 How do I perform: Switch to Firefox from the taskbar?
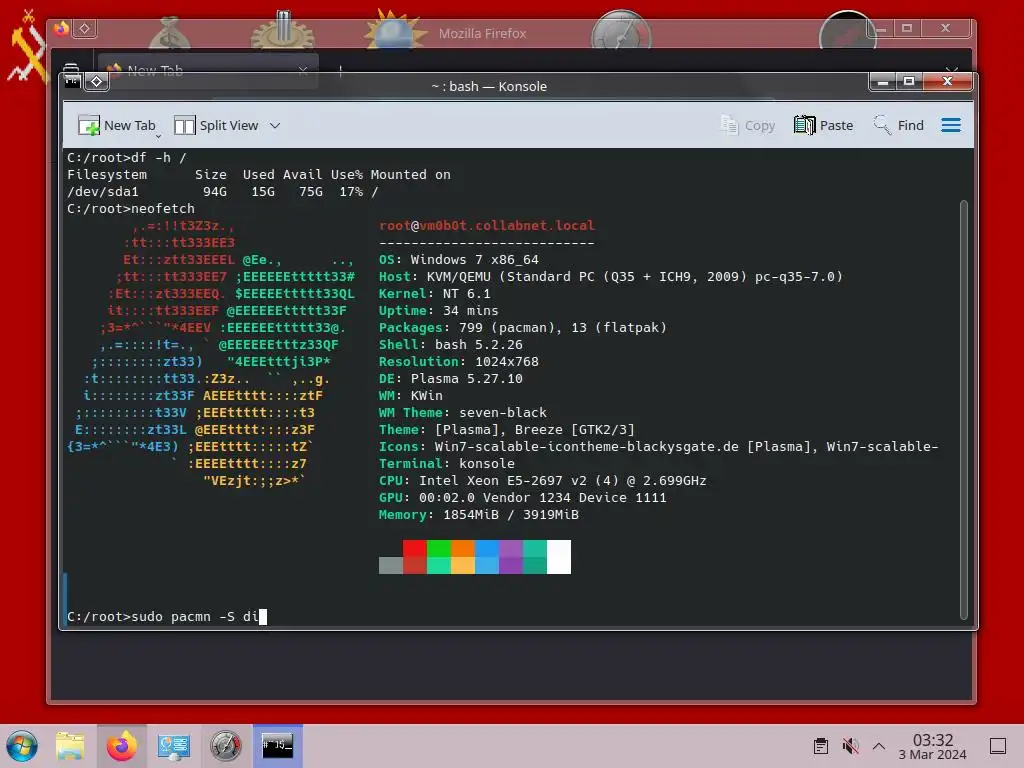121,746
